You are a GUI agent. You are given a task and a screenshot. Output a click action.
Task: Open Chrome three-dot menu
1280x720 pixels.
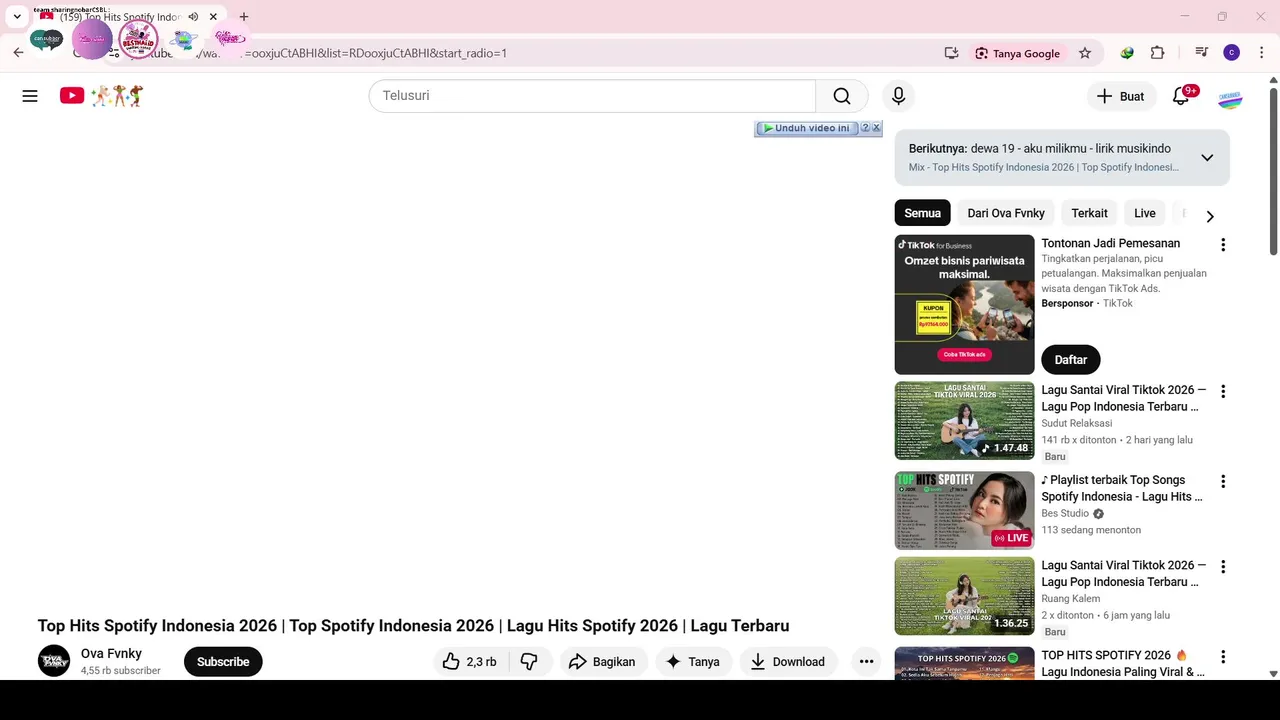coord(1262,53)
